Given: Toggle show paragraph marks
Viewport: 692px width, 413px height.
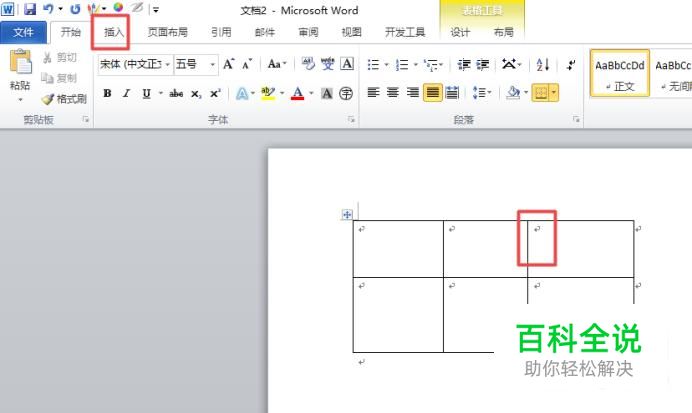Looking at the screenshot, I should tap(571, 65).
